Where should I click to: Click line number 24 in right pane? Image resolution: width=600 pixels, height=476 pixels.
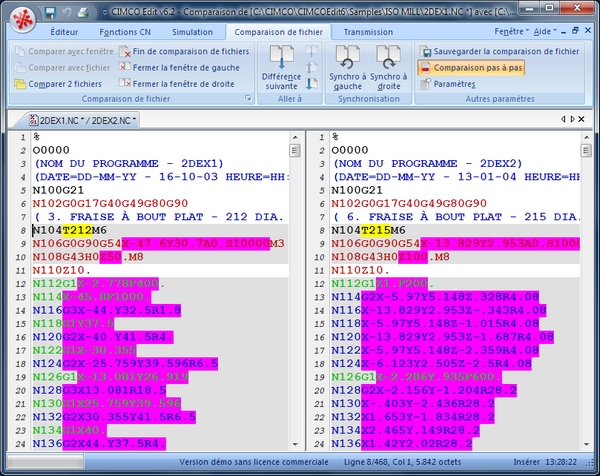(x=320, y=444)
